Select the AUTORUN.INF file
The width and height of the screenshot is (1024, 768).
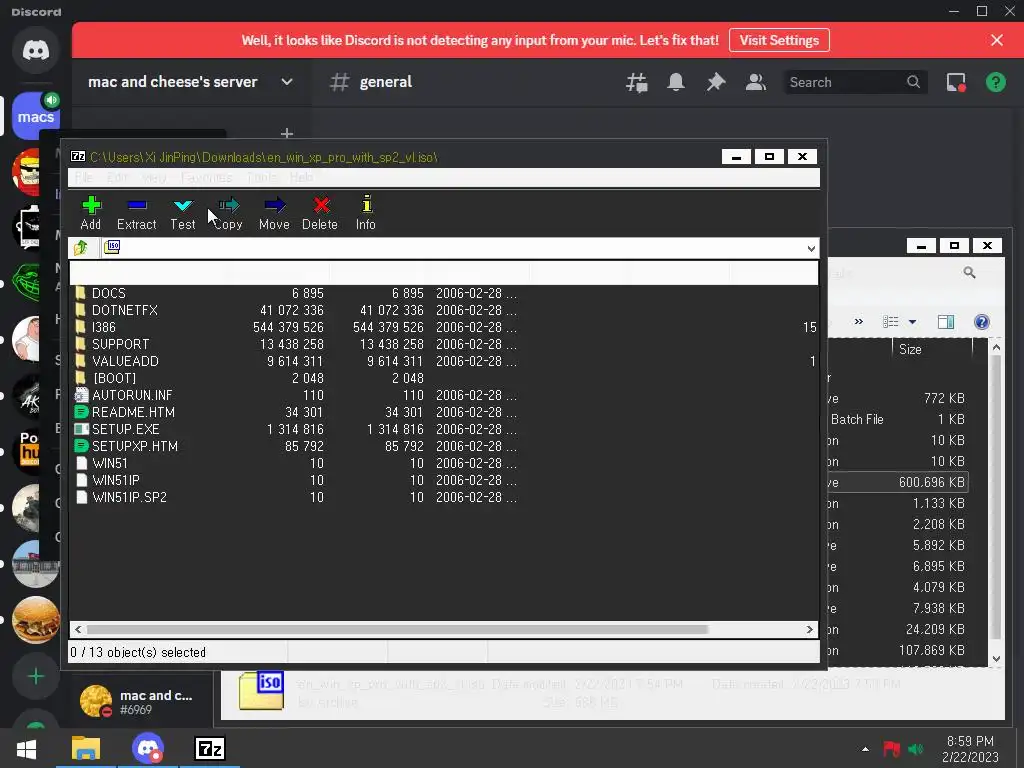pos(132,395)
